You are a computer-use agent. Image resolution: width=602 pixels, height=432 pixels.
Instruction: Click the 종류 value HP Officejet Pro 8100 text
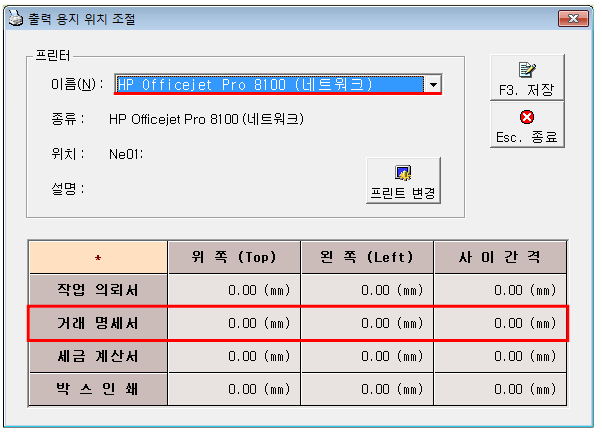[x=206, y=119]
